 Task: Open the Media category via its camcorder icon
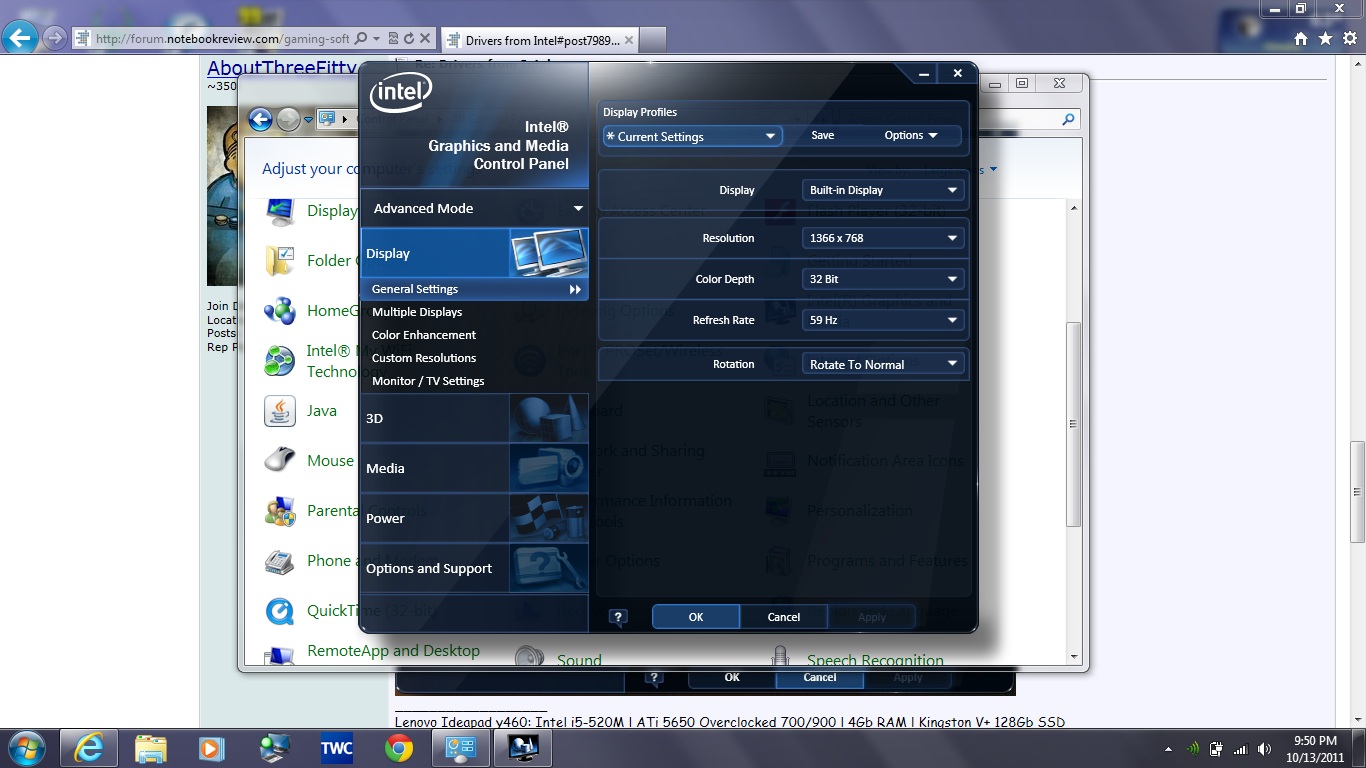coord(548,468)
